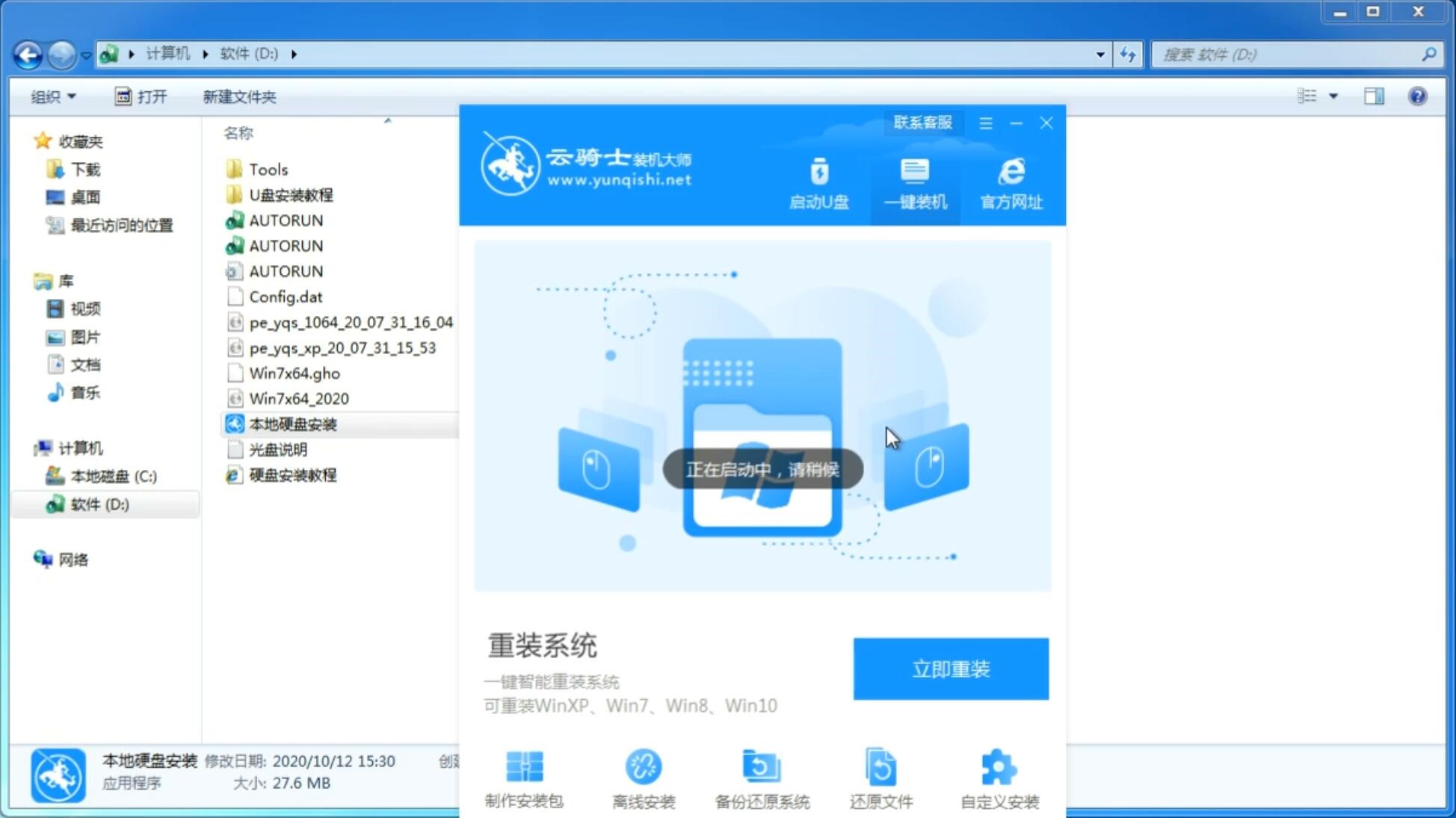Click 立即重装 to start reinstall
Image resolution: width=1456 pixels, height=818 pixels.
(951, 668)
